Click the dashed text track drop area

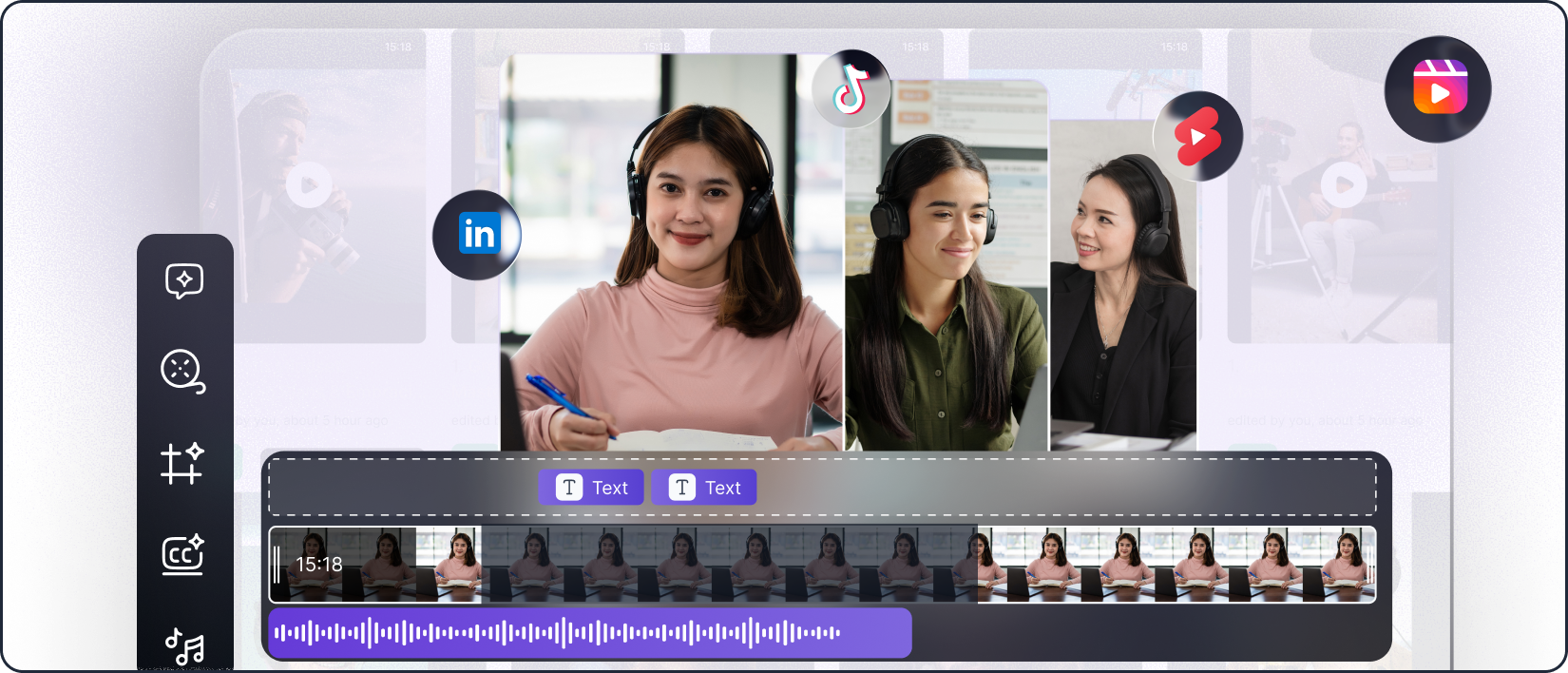pyautogui.click(x=823, y=488)
